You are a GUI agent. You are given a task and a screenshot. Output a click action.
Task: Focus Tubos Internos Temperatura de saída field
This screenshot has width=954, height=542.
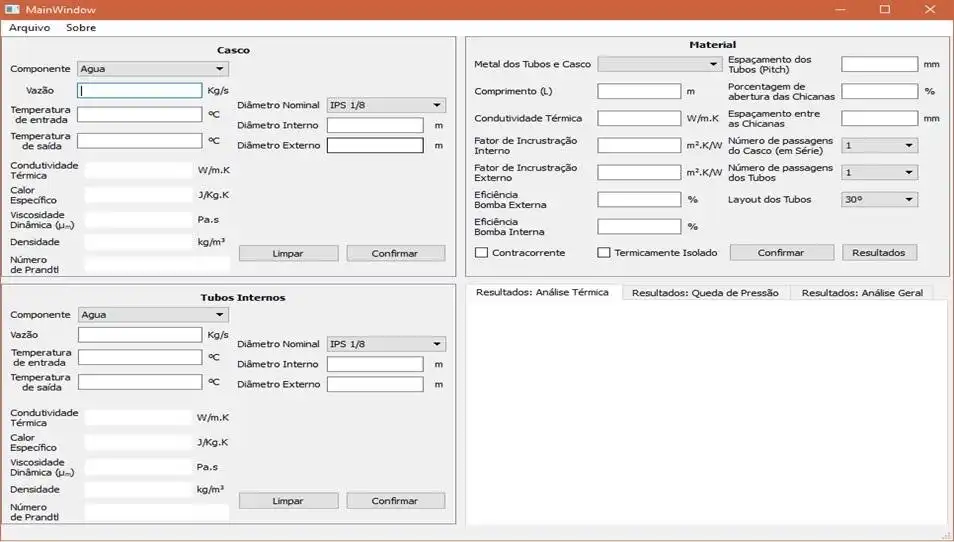coord(140,382)
